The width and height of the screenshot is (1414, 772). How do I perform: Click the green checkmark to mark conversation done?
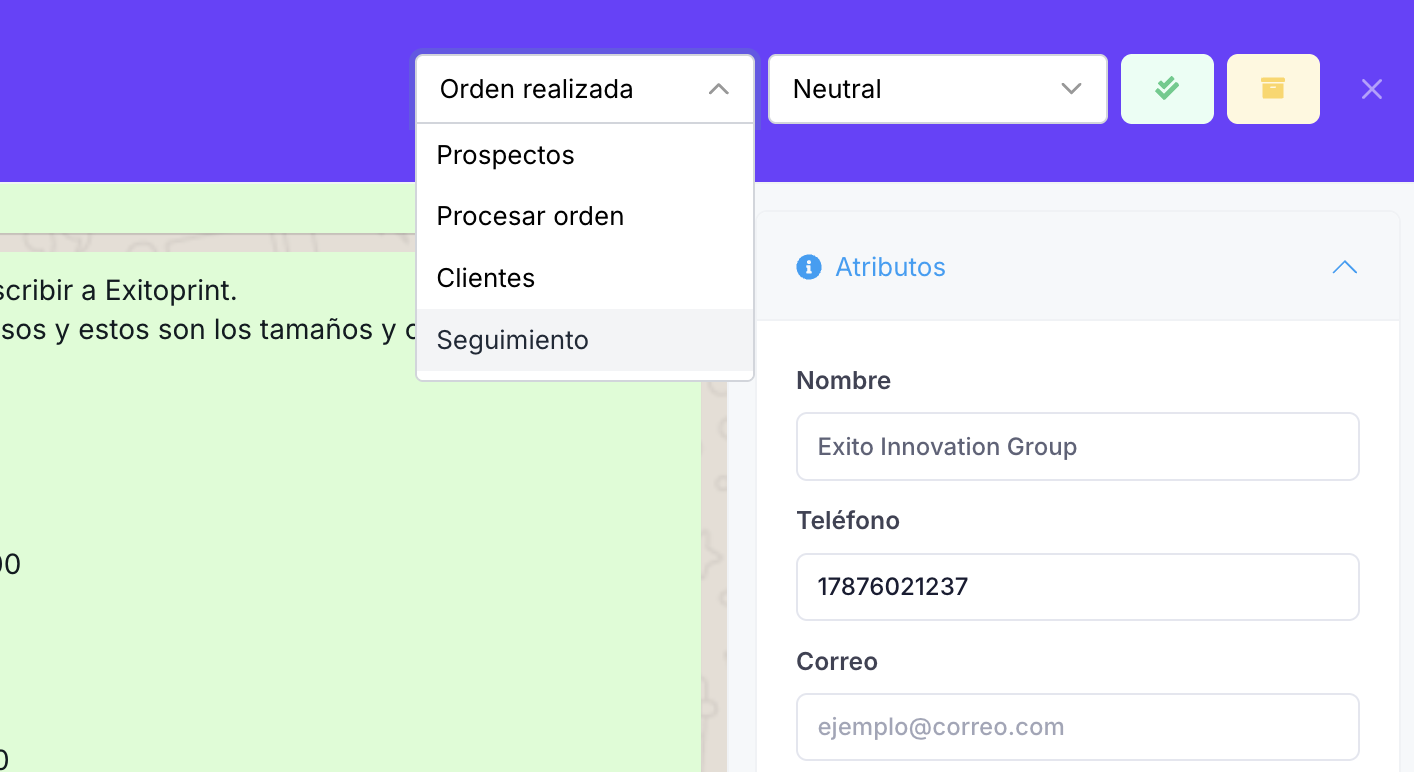click(1167, 88)
